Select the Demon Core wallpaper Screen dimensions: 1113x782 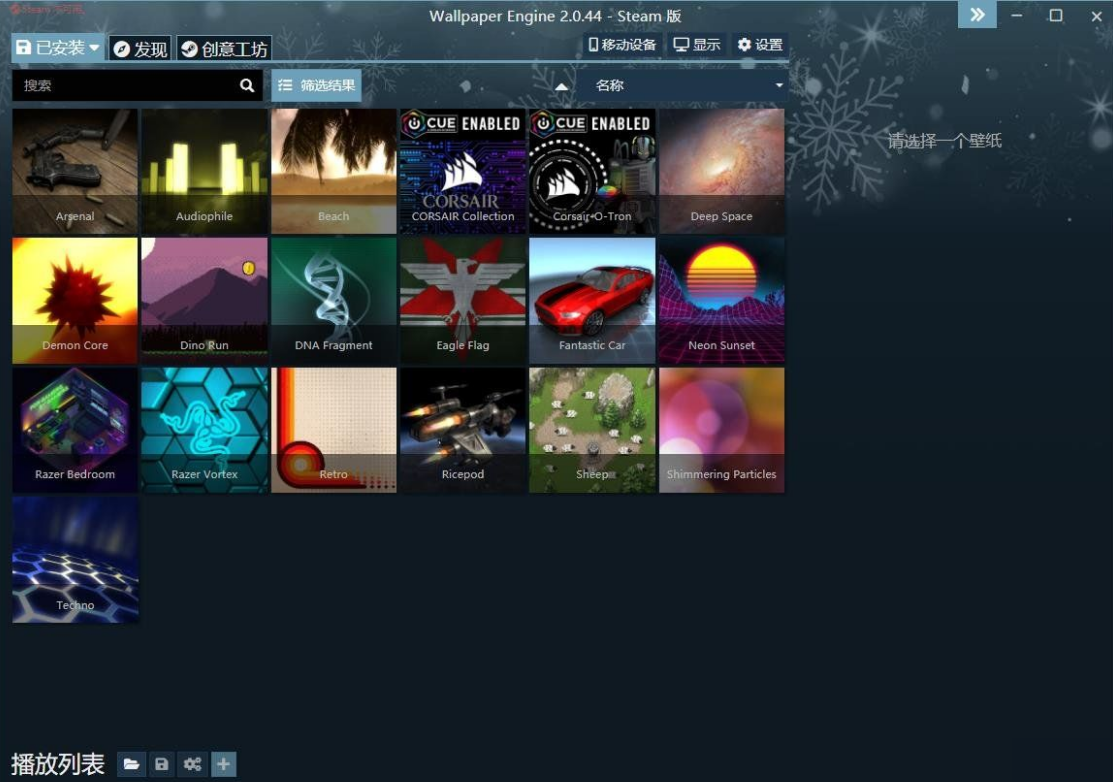(75, 300)
